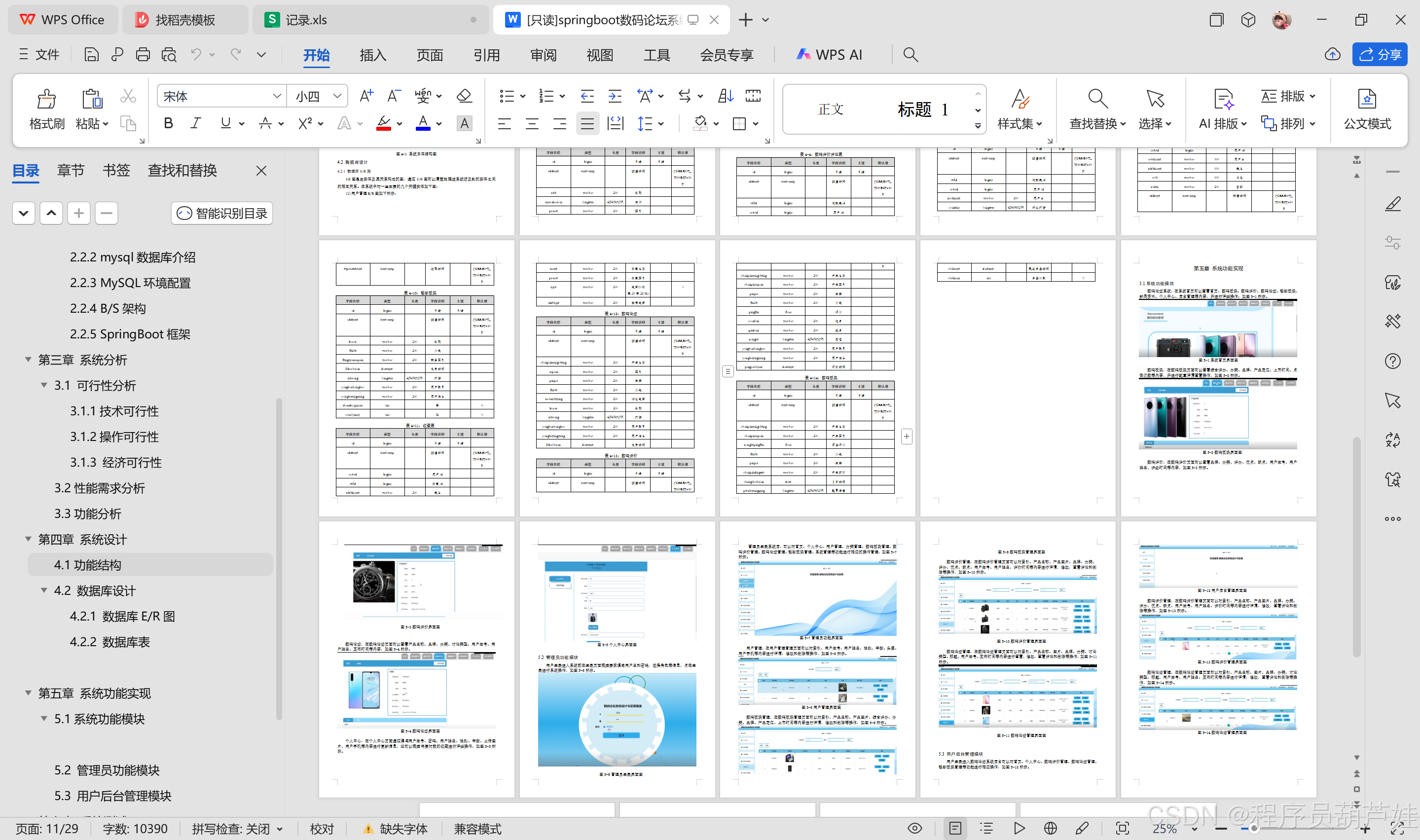
Task: Click the clear formatting eraser icon
Action: tap(464, 96)
